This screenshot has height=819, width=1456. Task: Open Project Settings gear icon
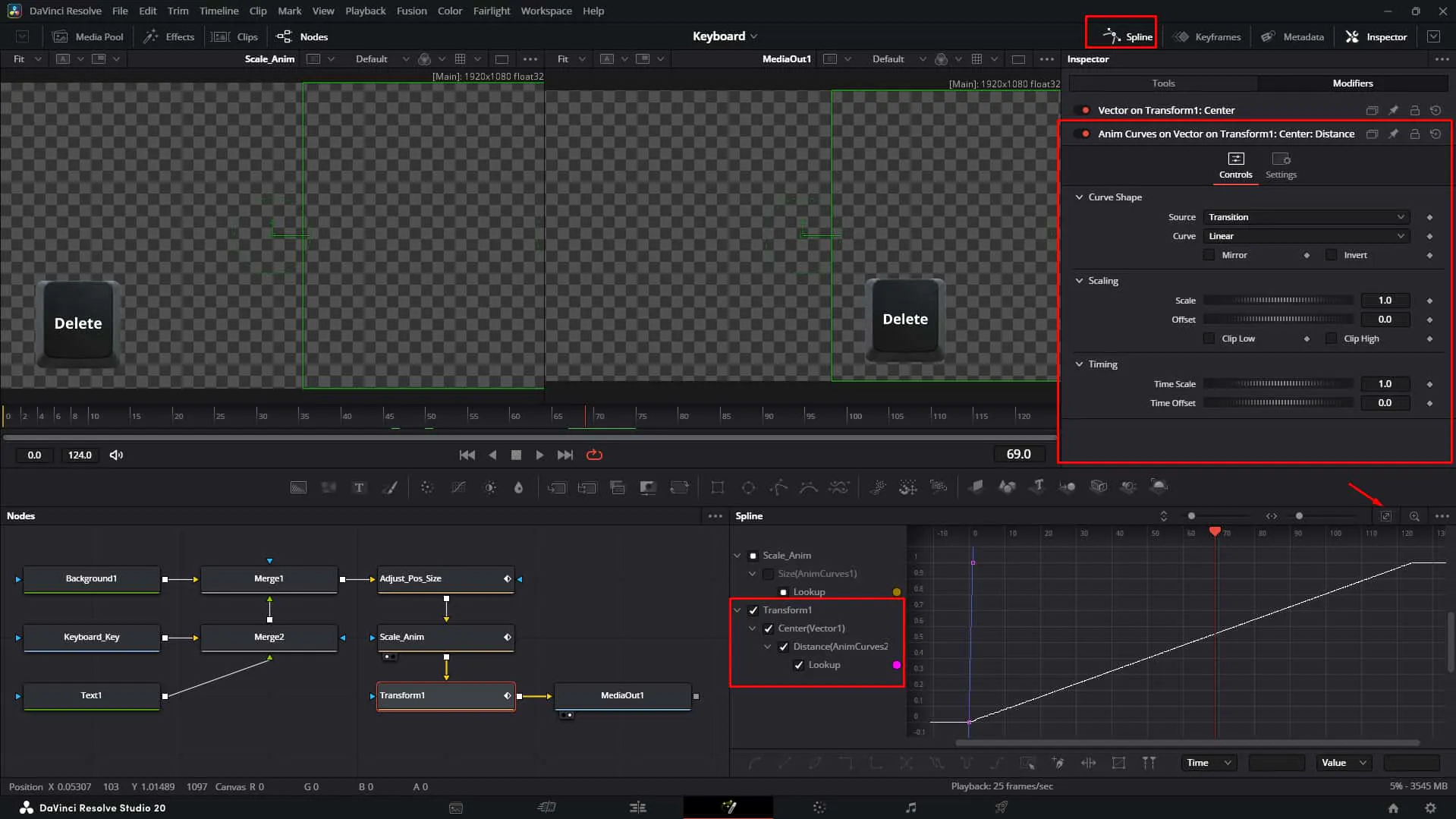coord(1430,808)
